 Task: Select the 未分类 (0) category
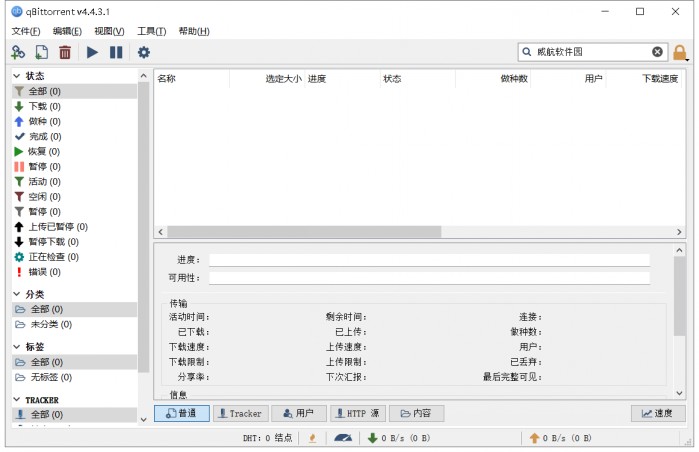[x=74, y=324]
